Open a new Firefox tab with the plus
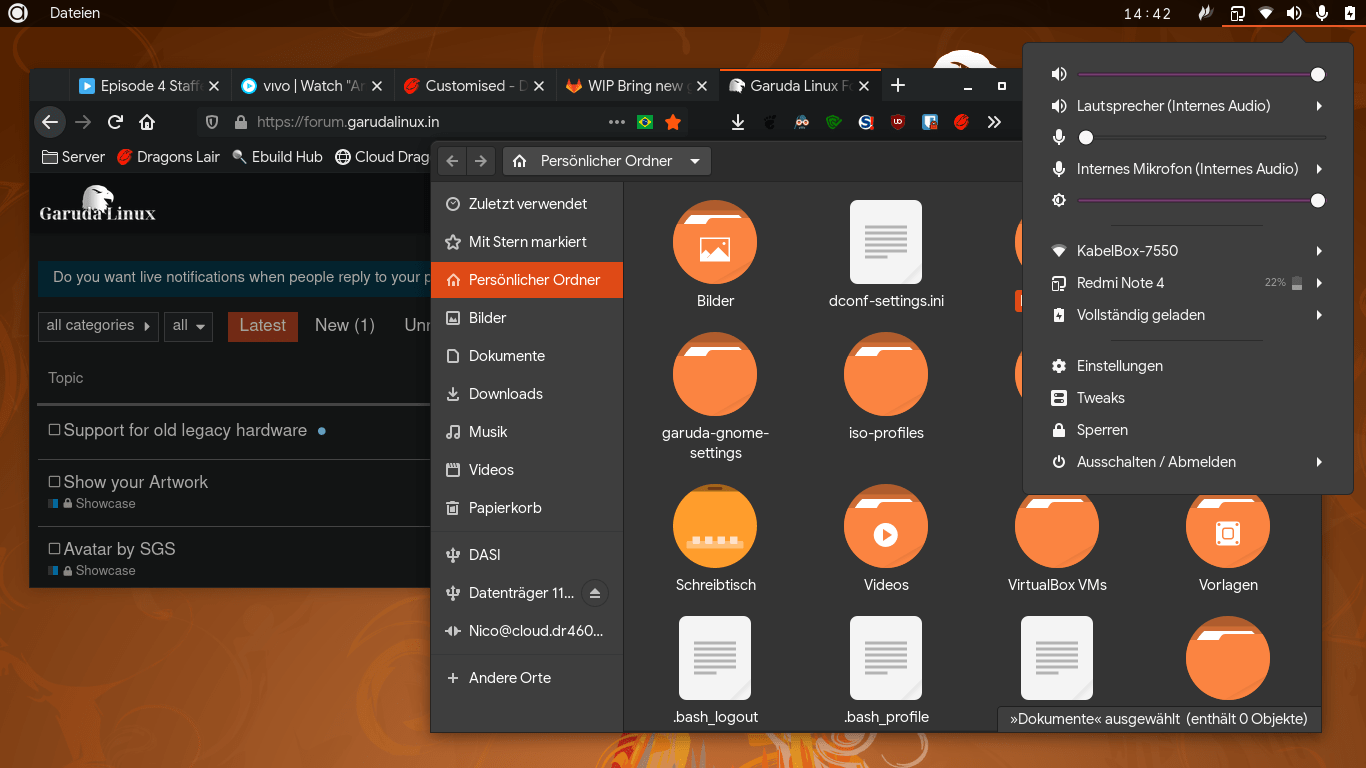Viewport: 1366px width, 768px height. click(x=898, y=85)
